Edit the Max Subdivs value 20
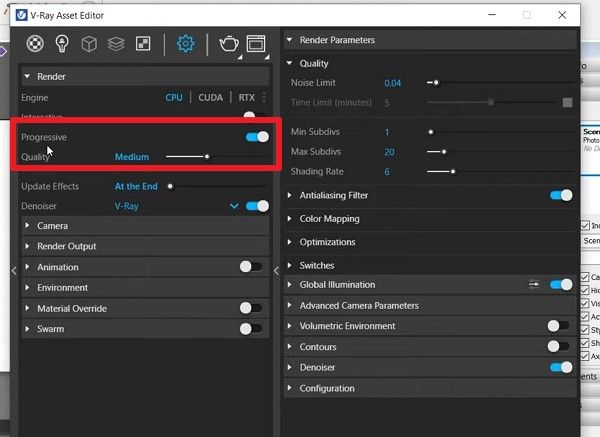 pyautogui.click(x=389, y=152)
